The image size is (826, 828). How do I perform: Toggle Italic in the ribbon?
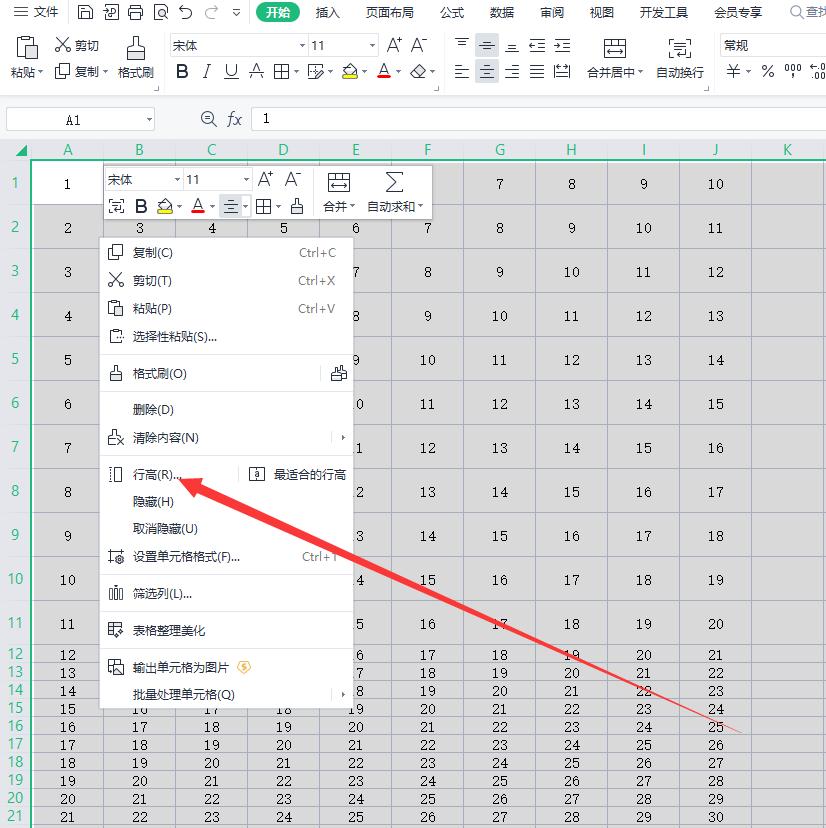point(206,71)
